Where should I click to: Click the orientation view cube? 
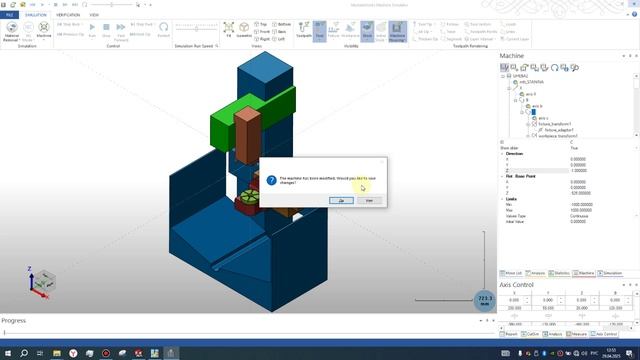pos(43,281)
